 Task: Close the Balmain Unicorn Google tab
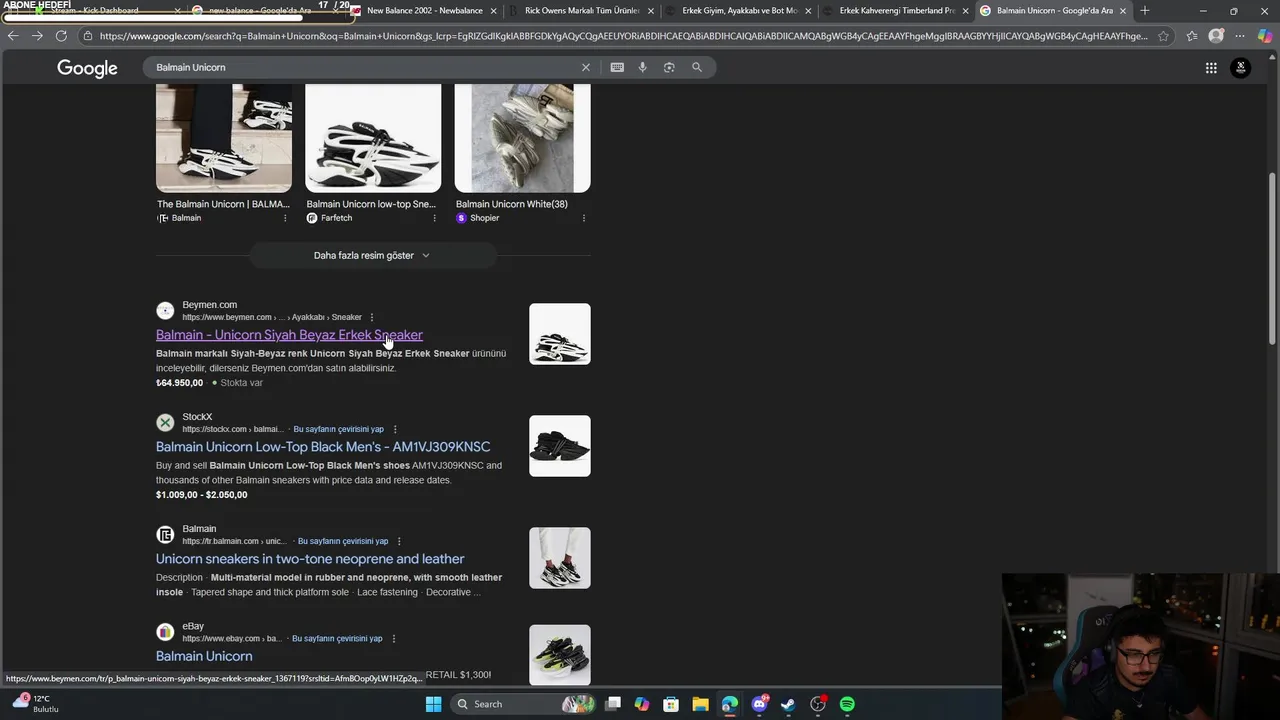pos(1123,11)
